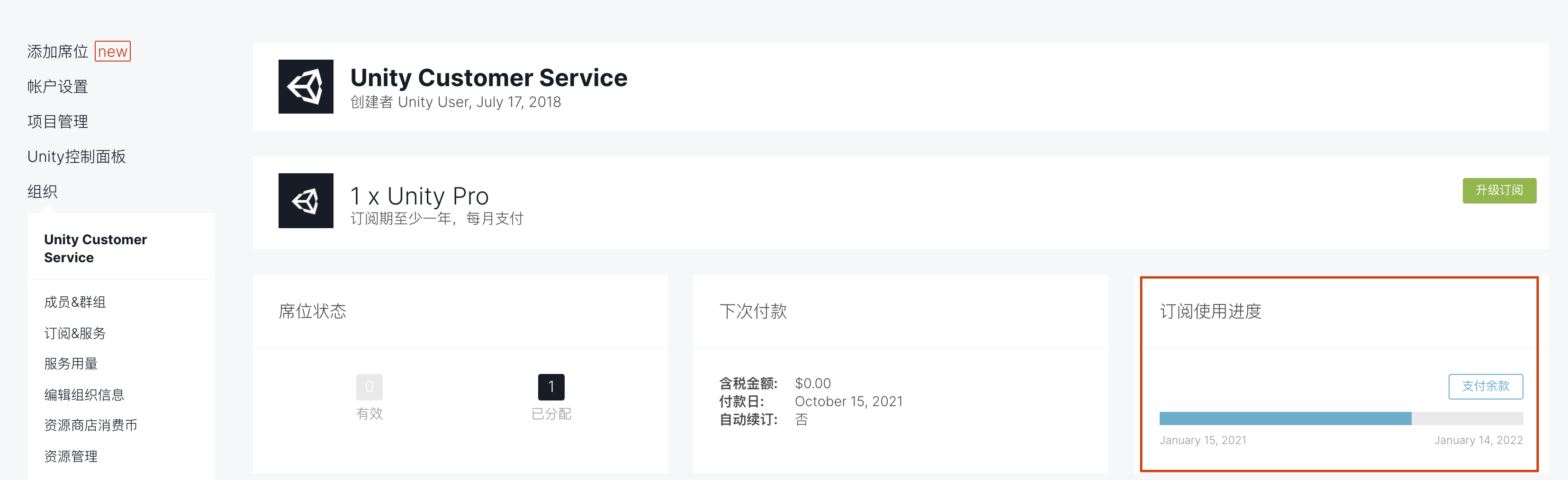Open 订阅&服务 submenu item

click(x=75, y=333)
